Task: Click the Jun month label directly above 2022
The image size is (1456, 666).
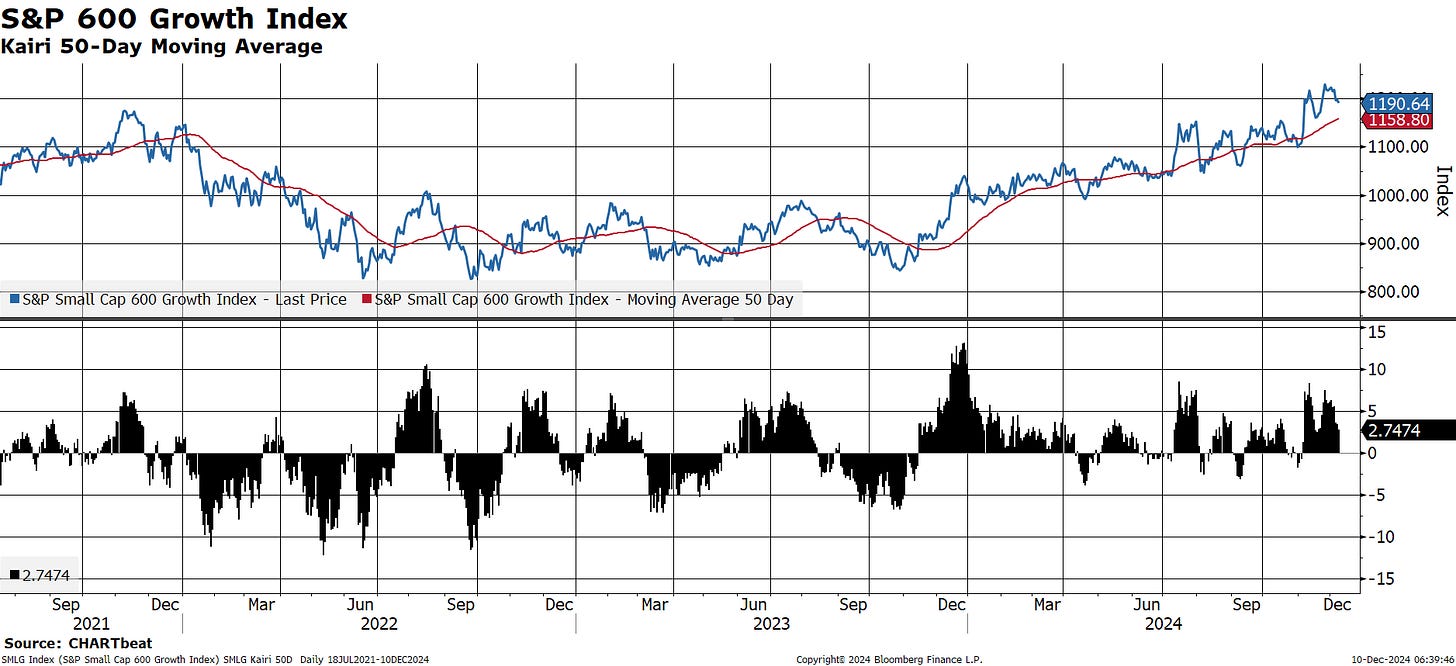Action: (x=362, y=605)
